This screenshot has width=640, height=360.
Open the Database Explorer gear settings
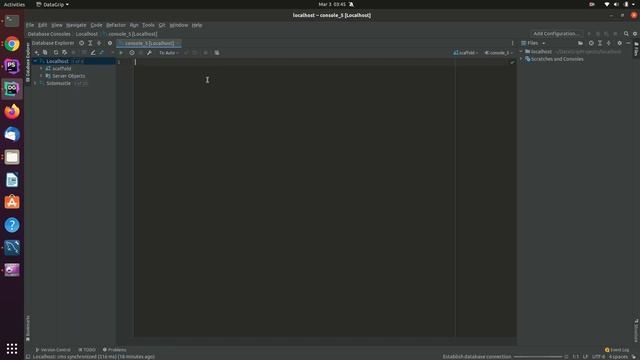click(110, 43)
